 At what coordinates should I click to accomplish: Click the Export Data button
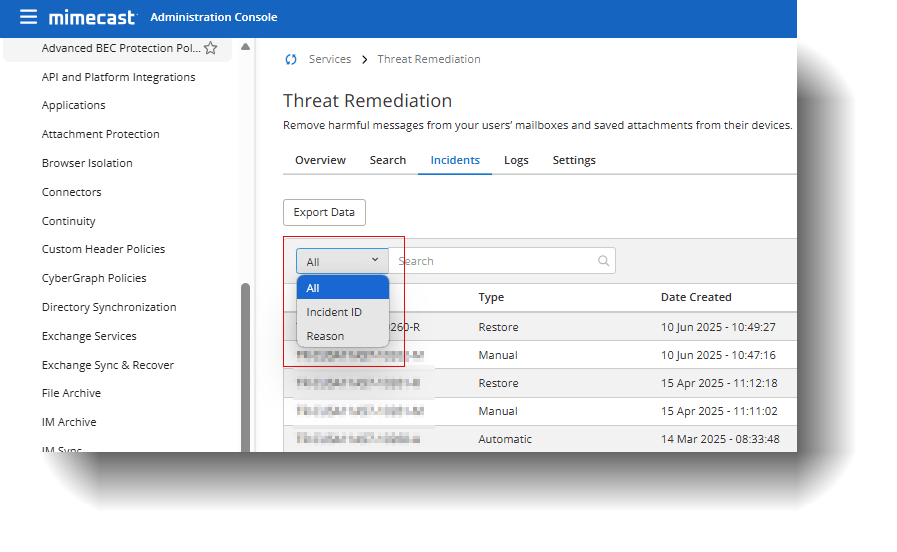coord(324,212)
